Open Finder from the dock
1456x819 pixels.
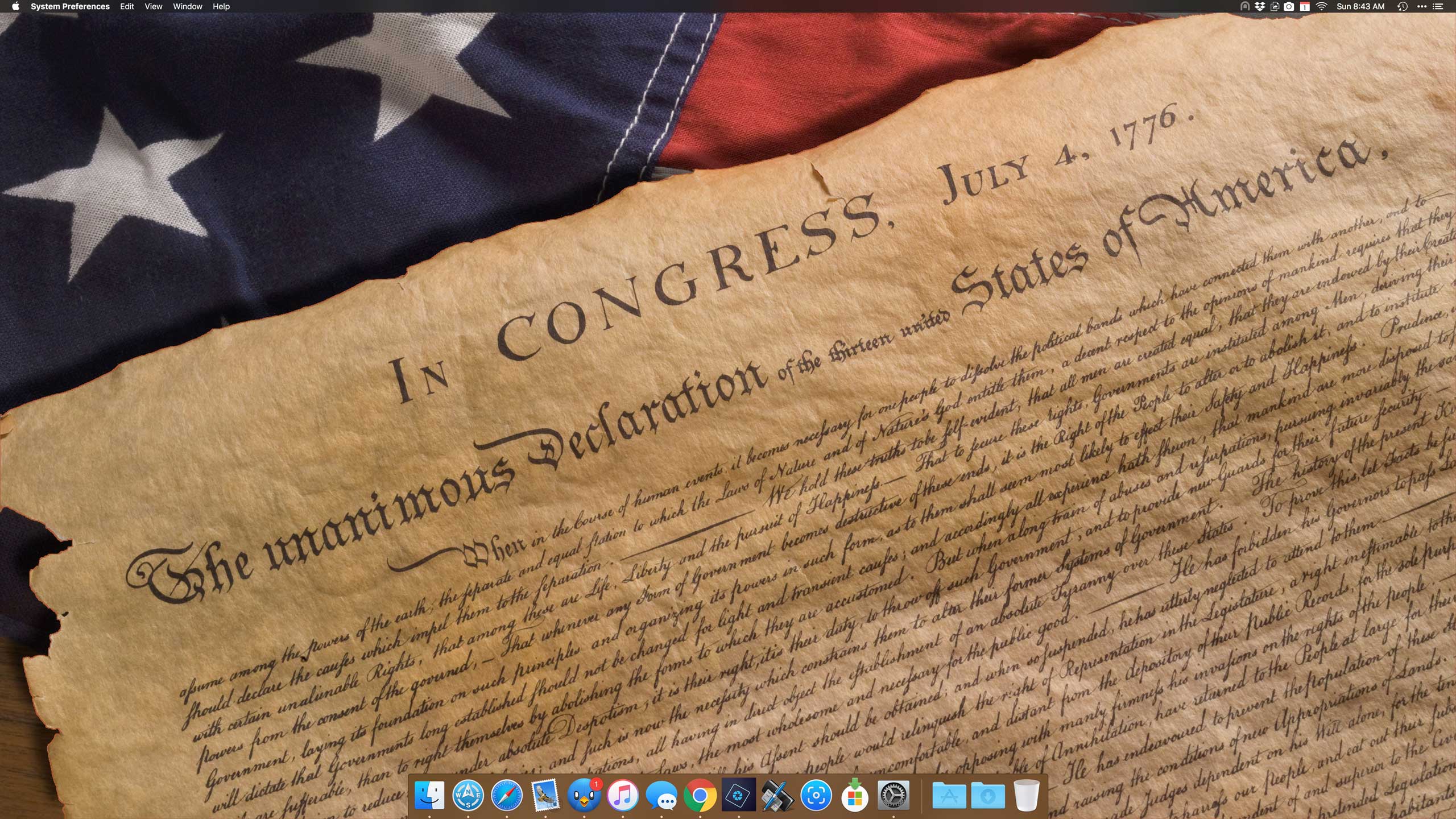[429, 795]
